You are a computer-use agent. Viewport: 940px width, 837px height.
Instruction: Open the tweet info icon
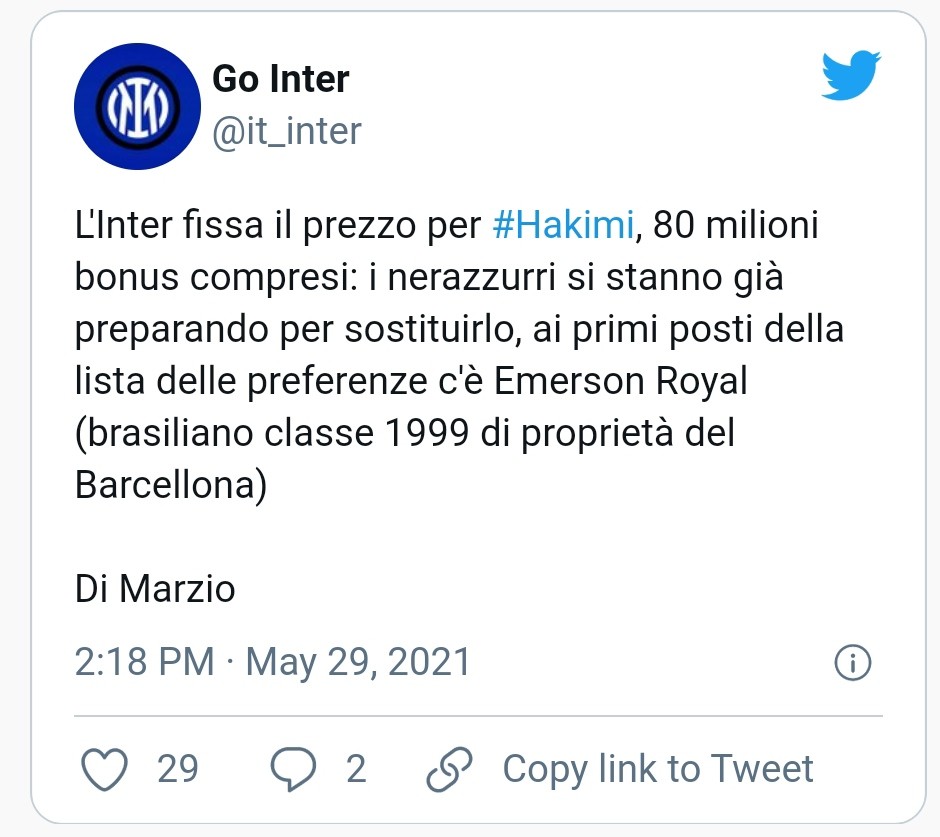click(x=852, y=662)
